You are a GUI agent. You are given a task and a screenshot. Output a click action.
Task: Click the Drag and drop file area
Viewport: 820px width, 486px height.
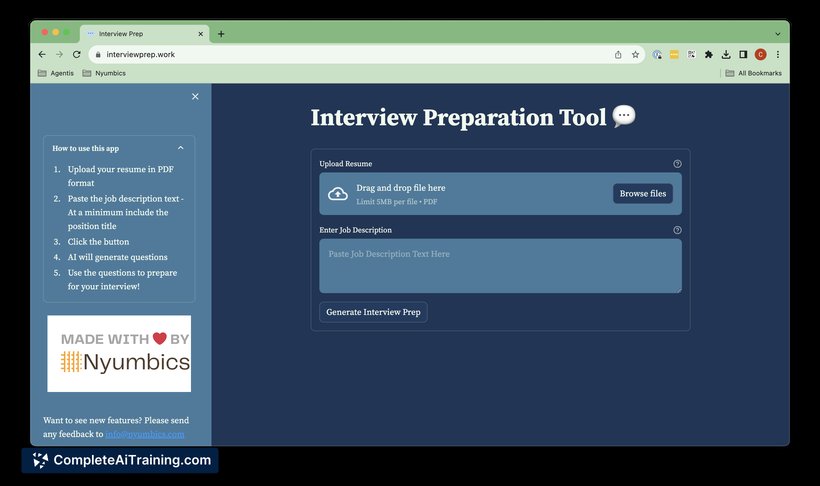click(500, 194)
